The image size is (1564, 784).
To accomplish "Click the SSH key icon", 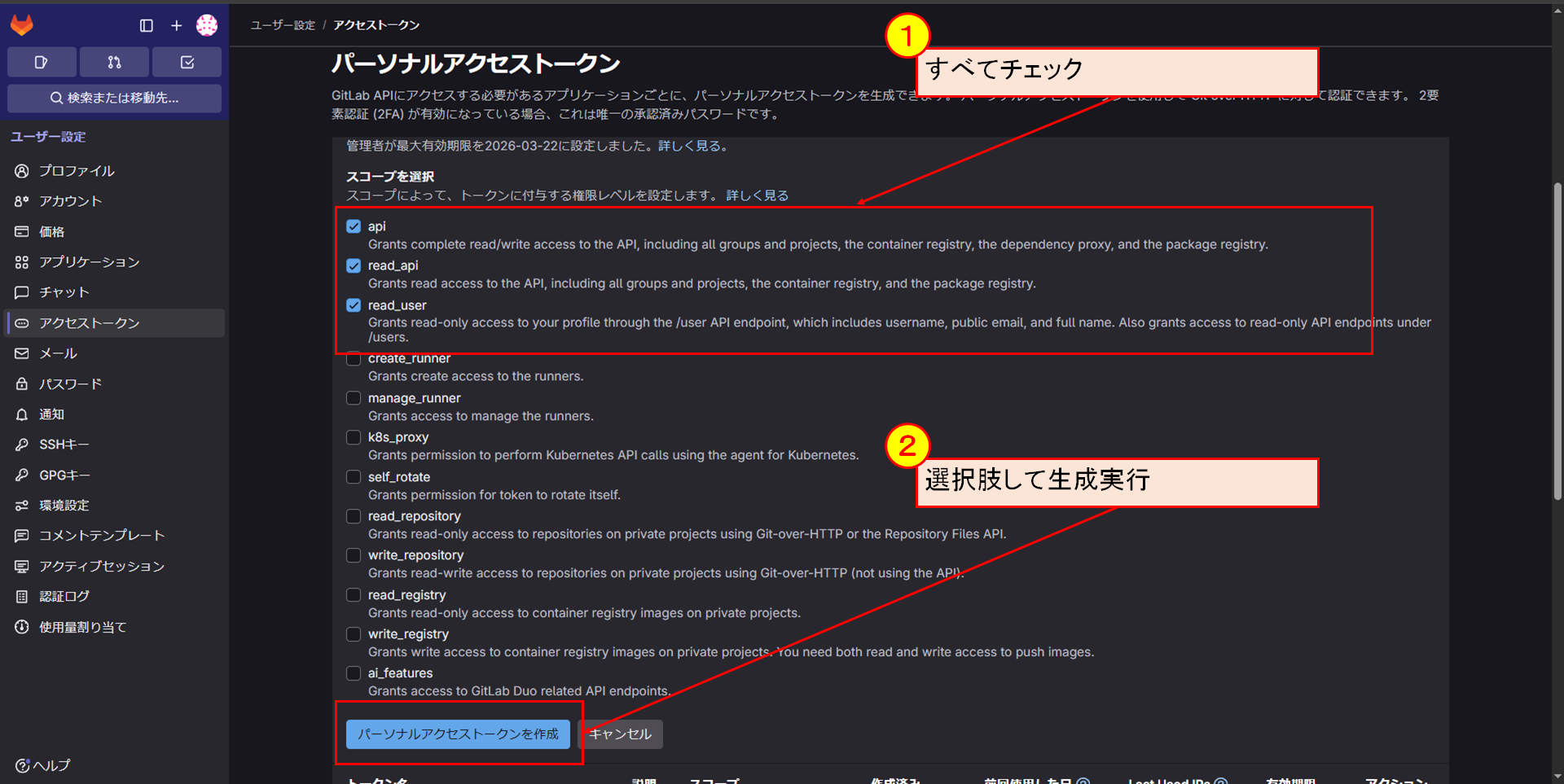I will tap(22, 445).
